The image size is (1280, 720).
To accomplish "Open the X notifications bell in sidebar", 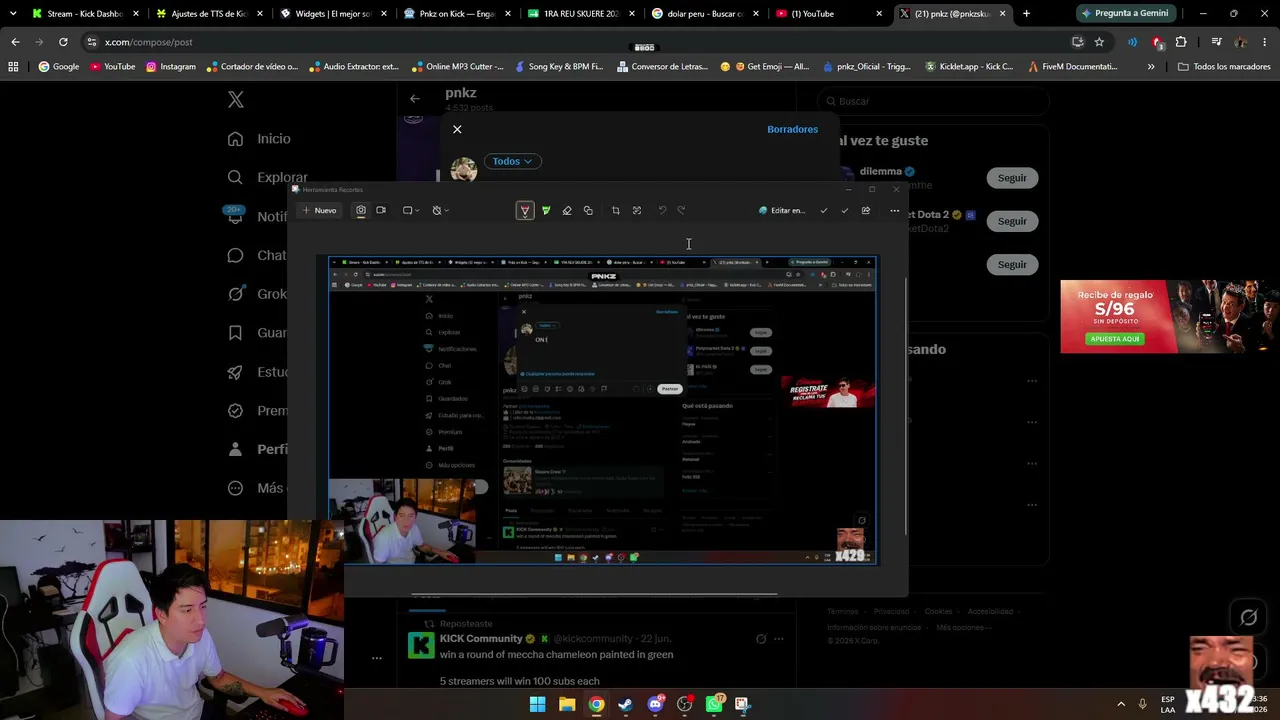I will point(235,216).
